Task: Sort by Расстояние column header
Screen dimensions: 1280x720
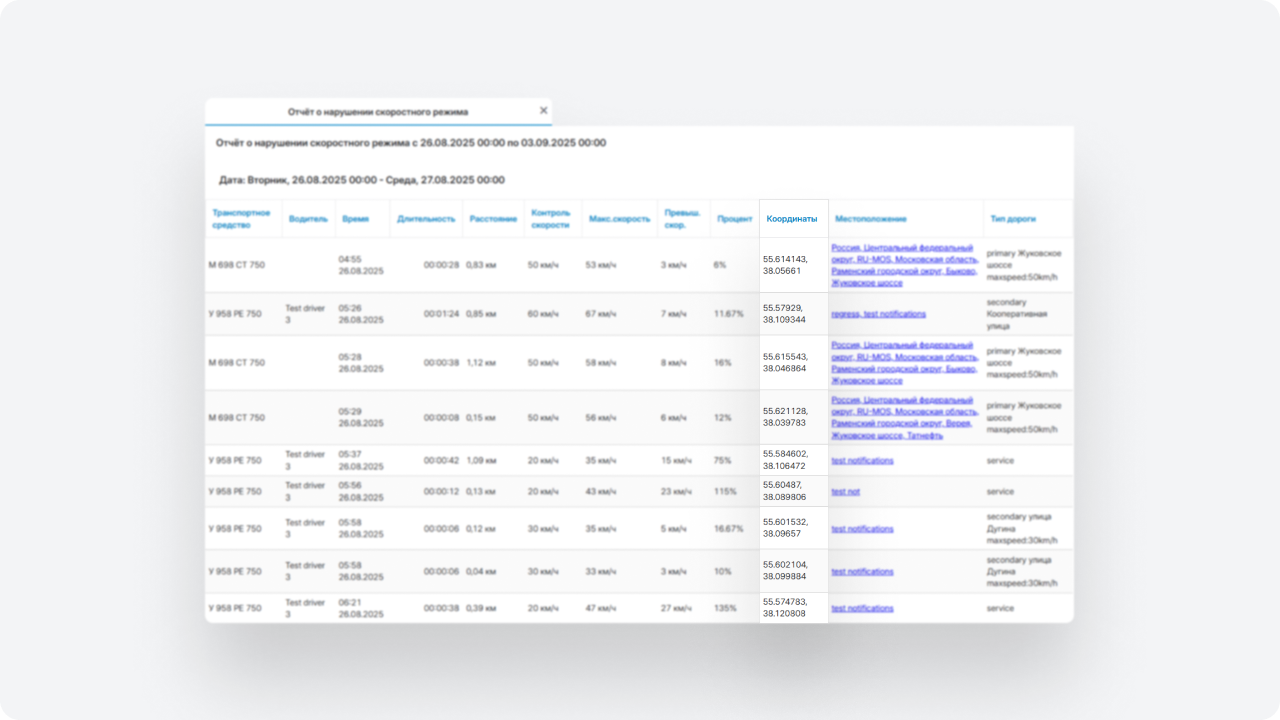Action: 493,219
